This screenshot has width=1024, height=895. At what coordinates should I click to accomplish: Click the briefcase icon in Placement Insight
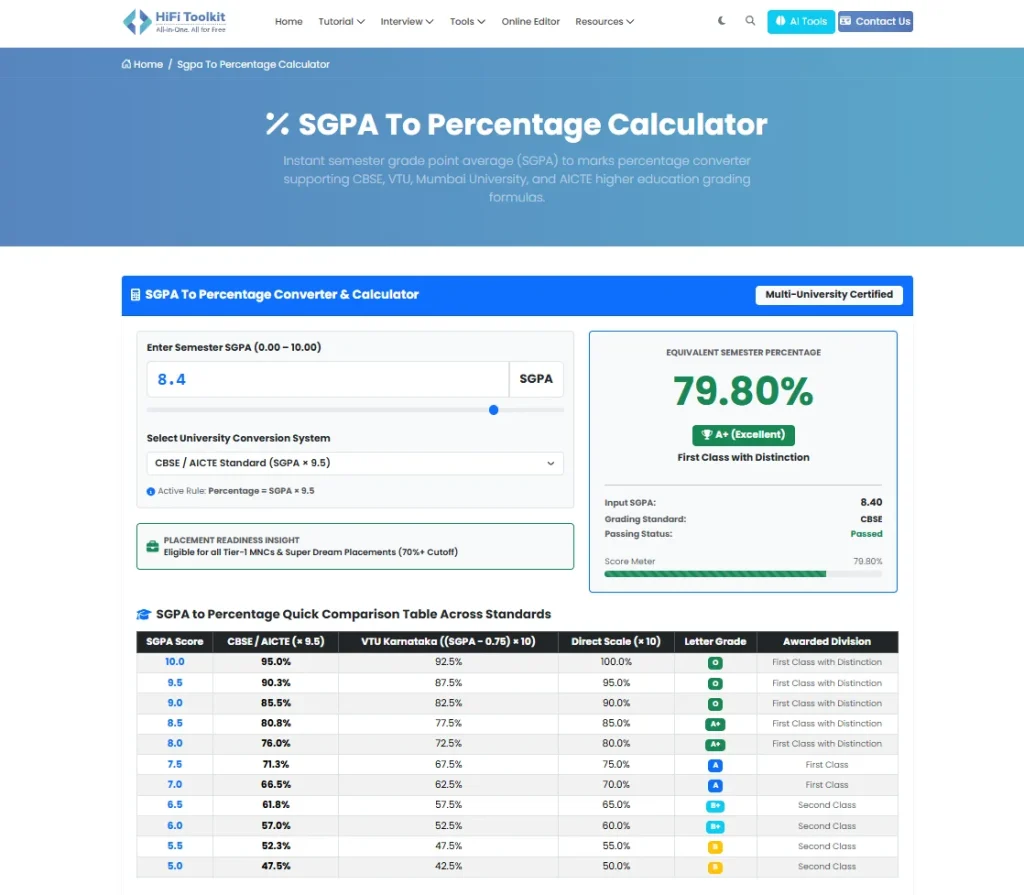click(x=153, y=546)
